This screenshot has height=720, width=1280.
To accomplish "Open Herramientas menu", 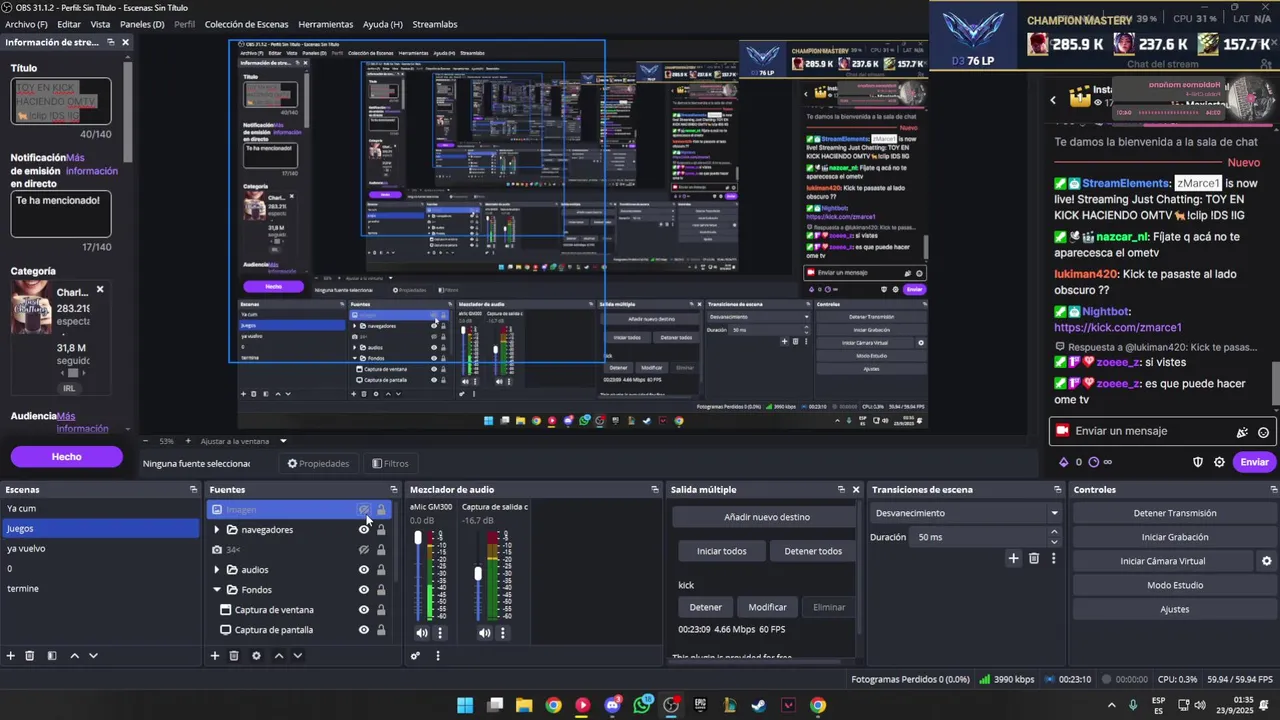I will tap(325, 24).
